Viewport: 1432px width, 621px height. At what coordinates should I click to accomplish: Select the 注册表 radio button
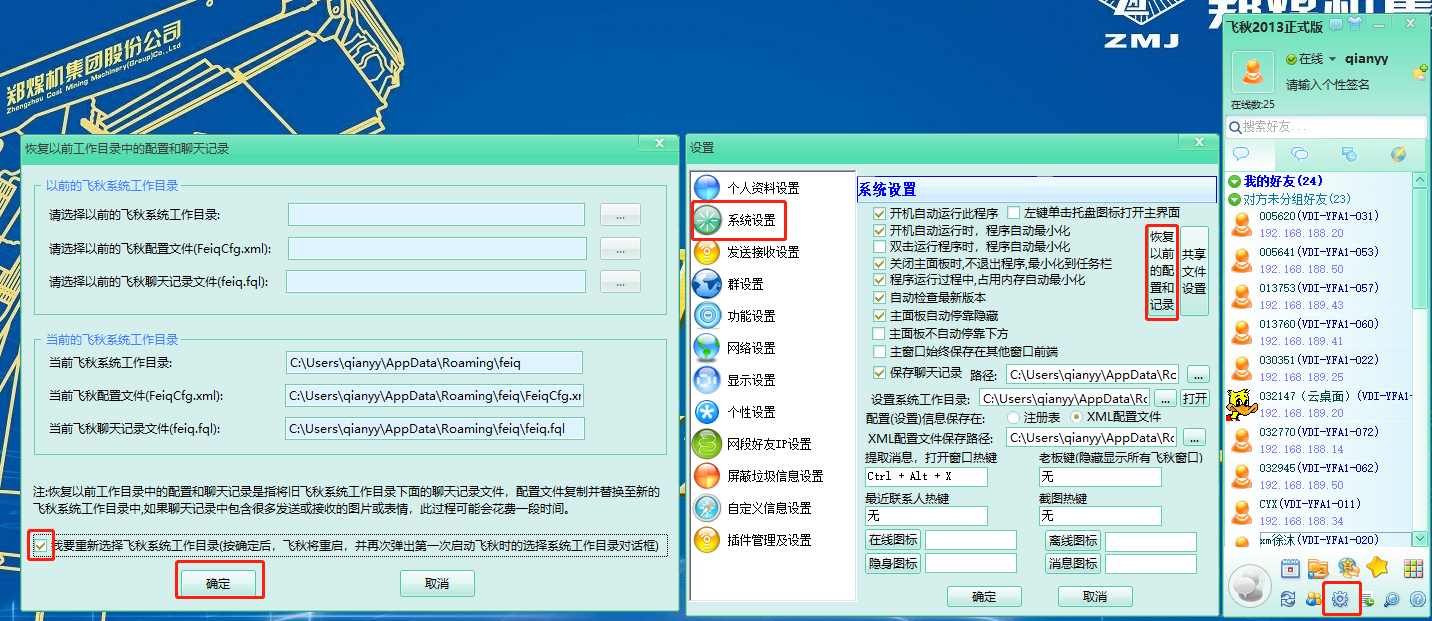click(1014, 417)
